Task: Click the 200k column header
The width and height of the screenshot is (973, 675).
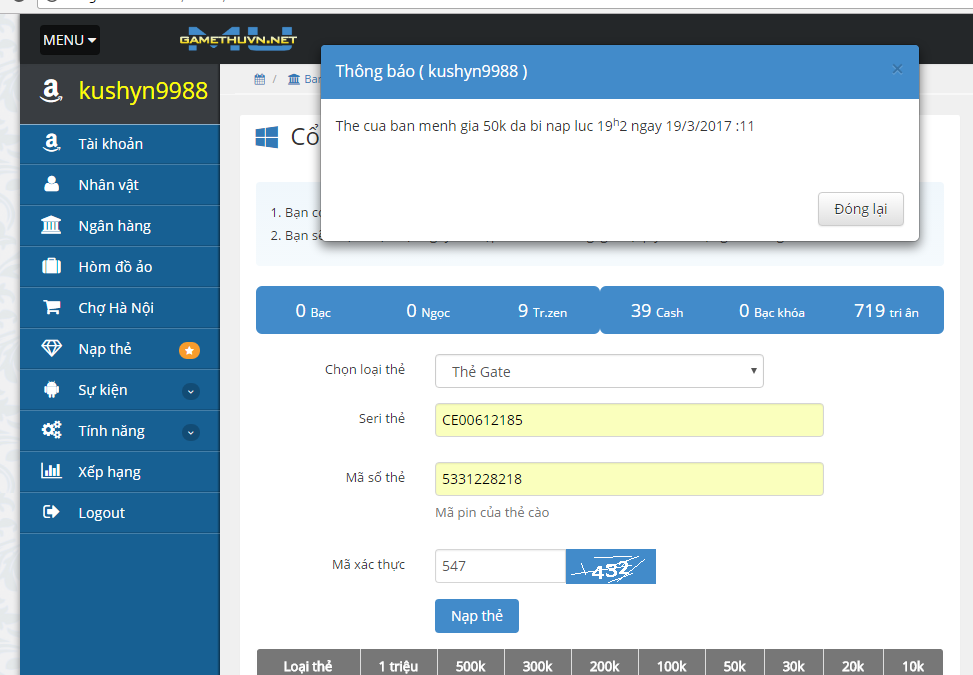Action: tap(605, 665)
